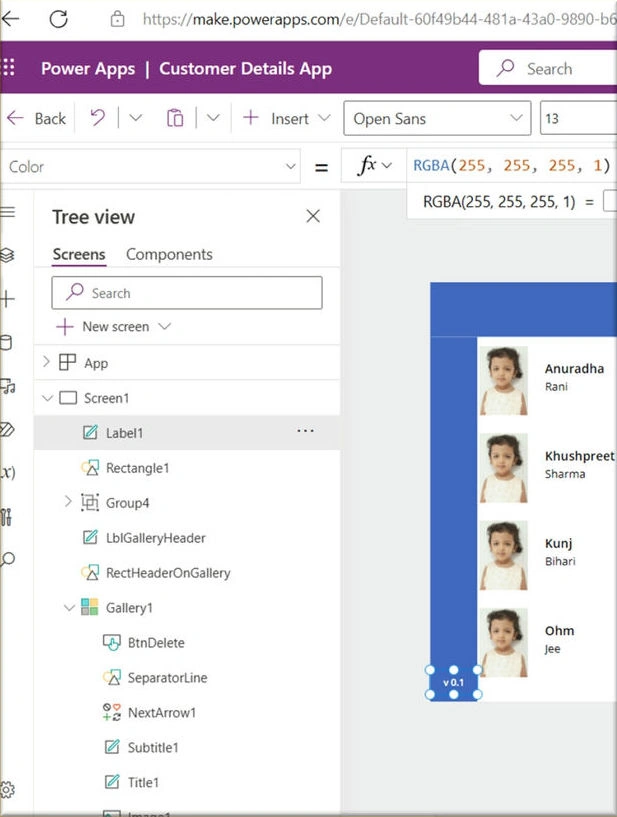Screen dimensions: 617x817
Task: Open the Advanced tools icon in left rail
Action: [6, 516]
